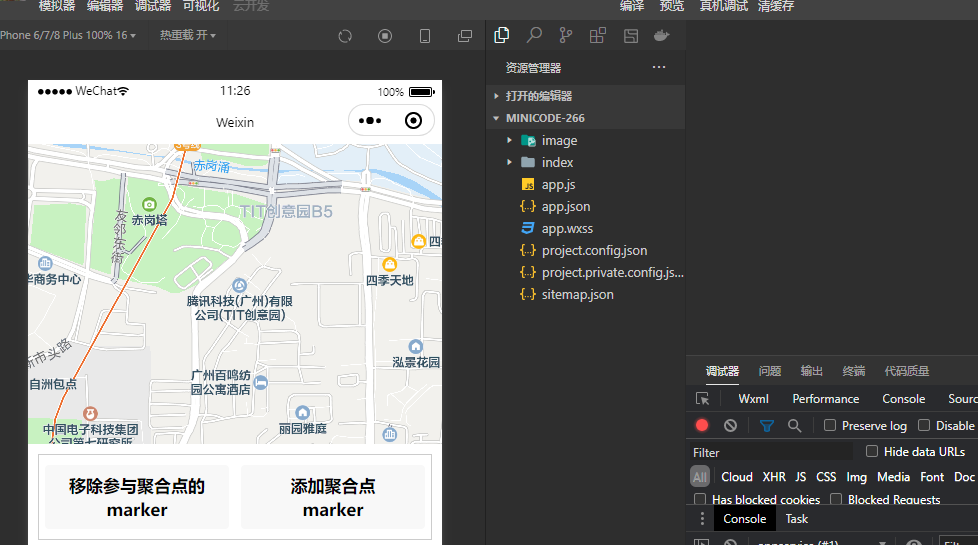Open the 热重载 开 dropdown
The image size is (978, 545).
click(188, 36)
